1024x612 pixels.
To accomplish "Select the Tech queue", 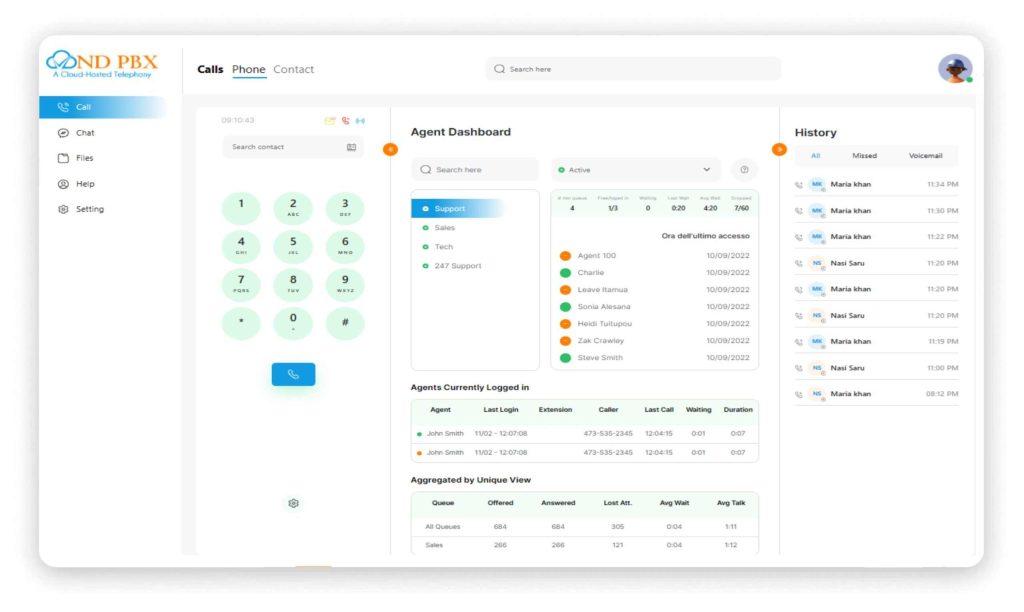I will click(443, 247).
